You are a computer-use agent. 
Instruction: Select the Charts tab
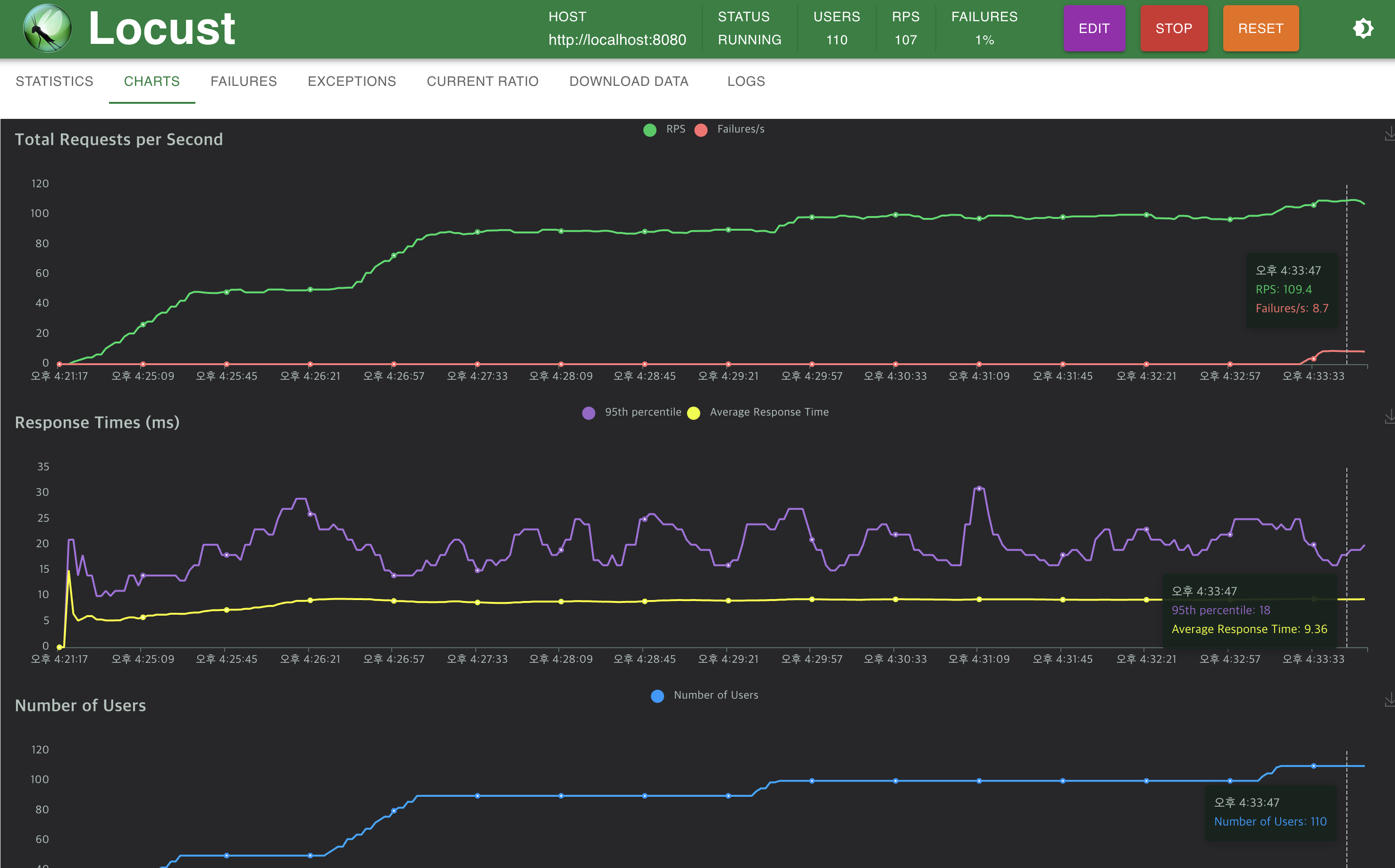tap(151, 82)
